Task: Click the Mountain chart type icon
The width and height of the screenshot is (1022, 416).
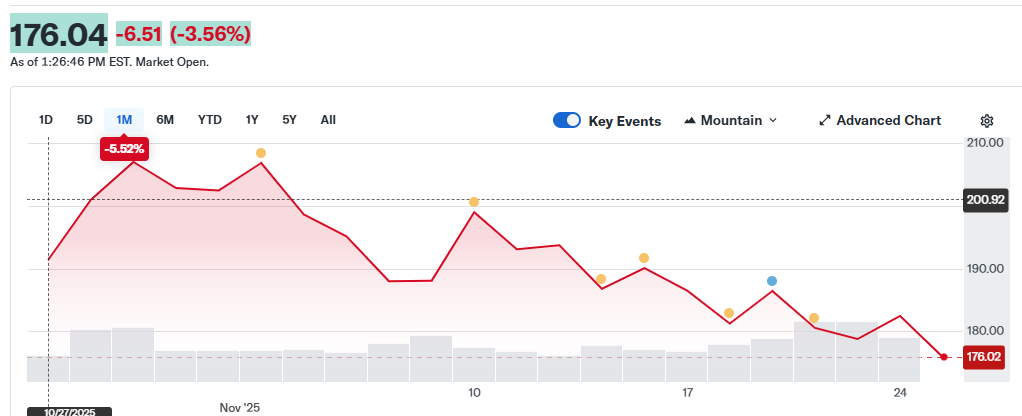Action: coord(690,121)
